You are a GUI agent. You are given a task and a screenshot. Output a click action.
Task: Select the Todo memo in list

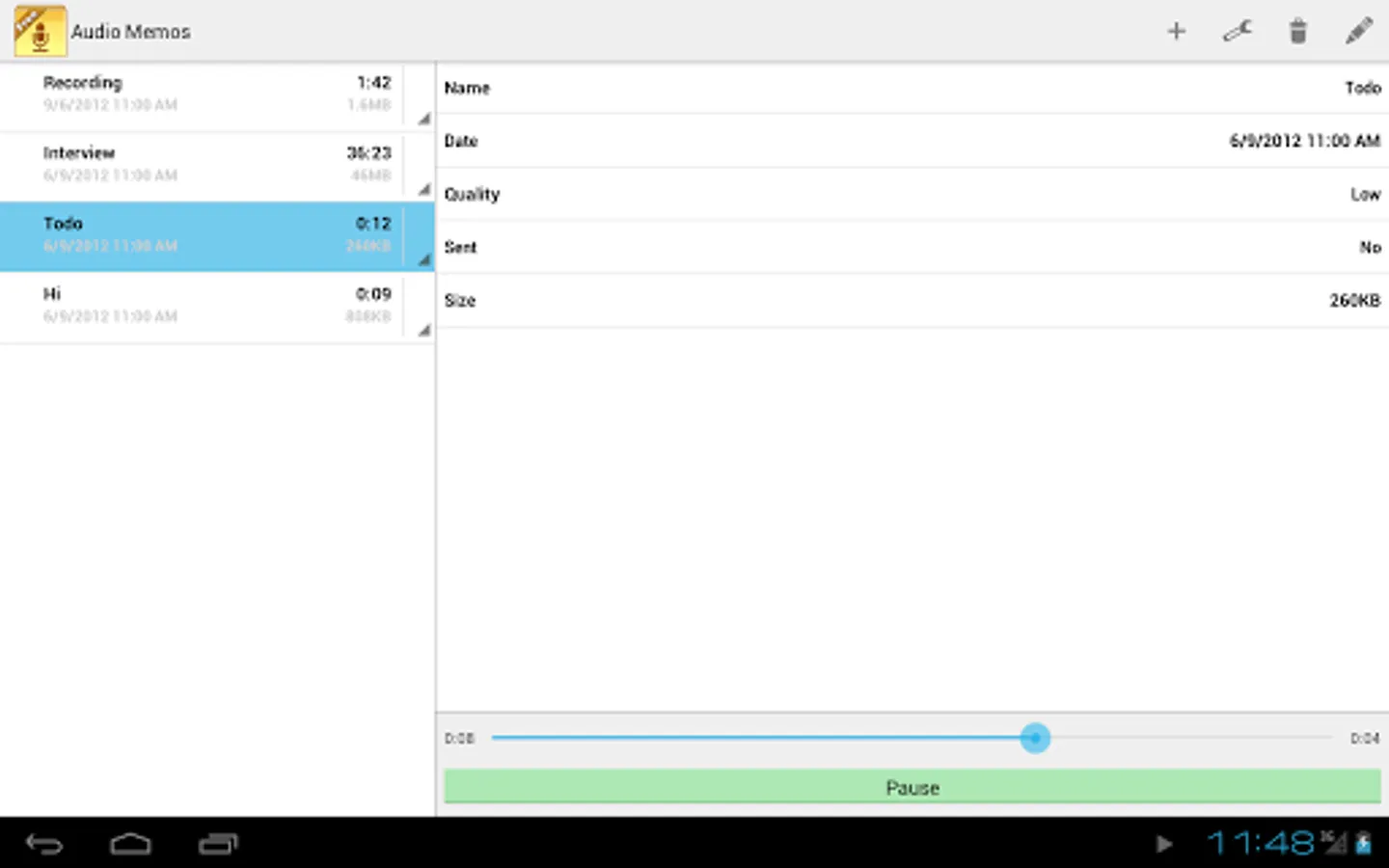point(217,237)
